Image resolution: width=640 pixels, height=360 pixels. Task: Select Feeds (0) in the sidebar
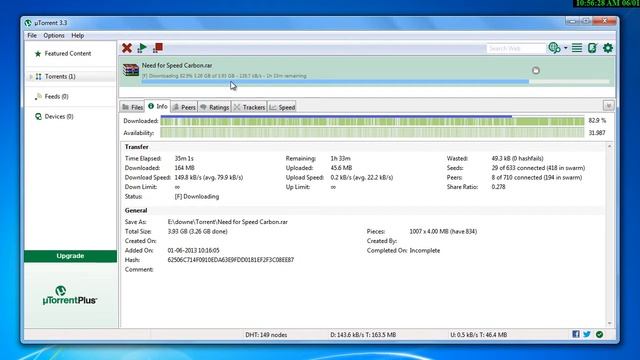tap(56, 96)
